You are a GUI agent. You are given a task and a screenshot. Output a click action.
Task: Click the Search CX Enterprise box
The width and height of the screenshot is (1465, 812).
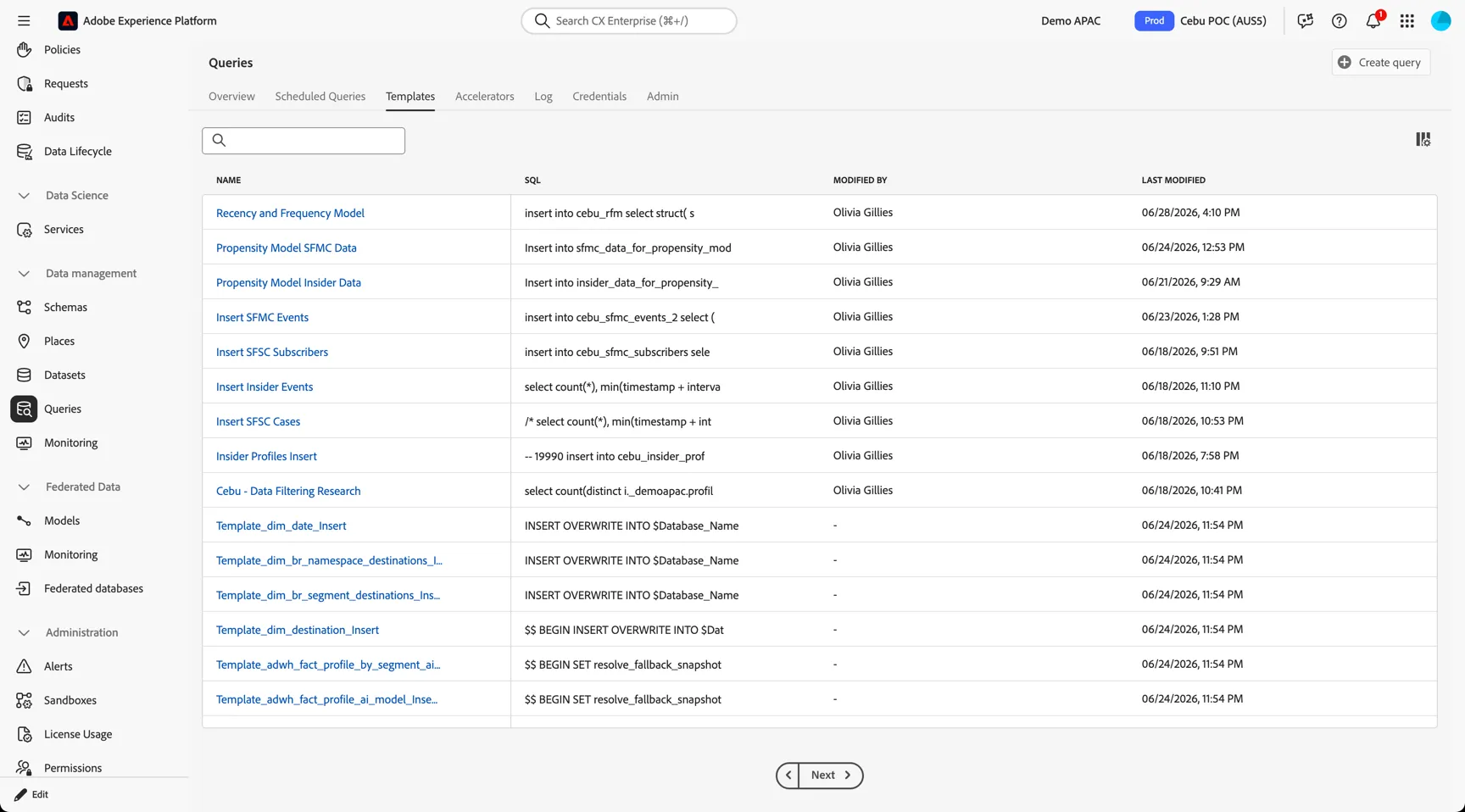(x=628, y=21)
